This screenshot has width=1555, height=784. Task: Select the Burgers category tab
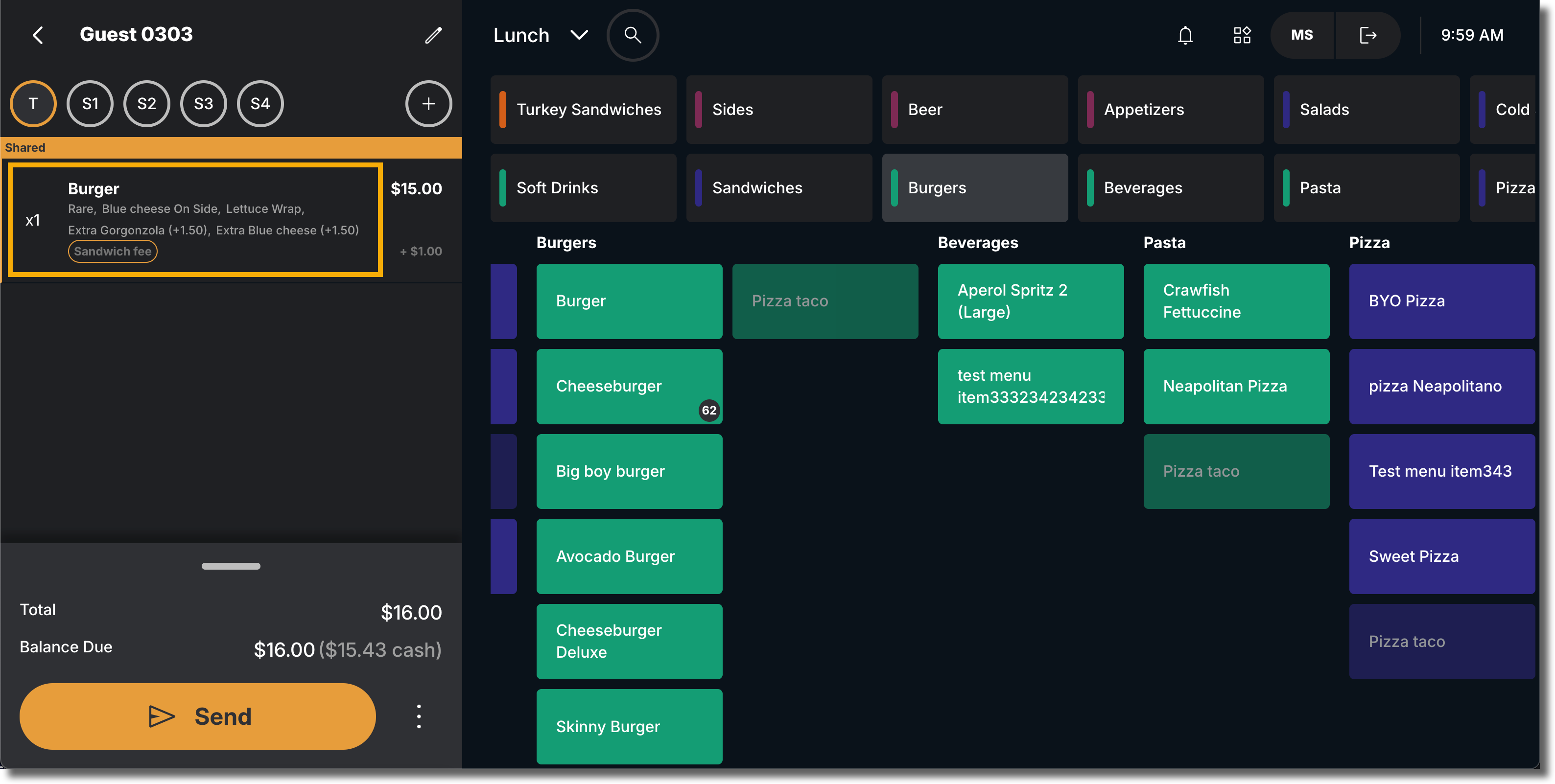pyautogui.click(x=975, y=188)
